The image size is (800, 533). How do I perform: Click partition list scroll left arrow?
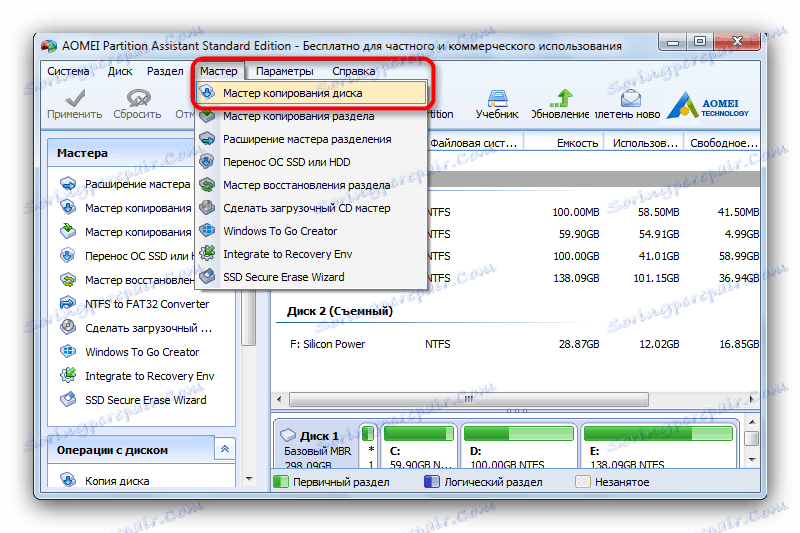[x=279, y=399]
